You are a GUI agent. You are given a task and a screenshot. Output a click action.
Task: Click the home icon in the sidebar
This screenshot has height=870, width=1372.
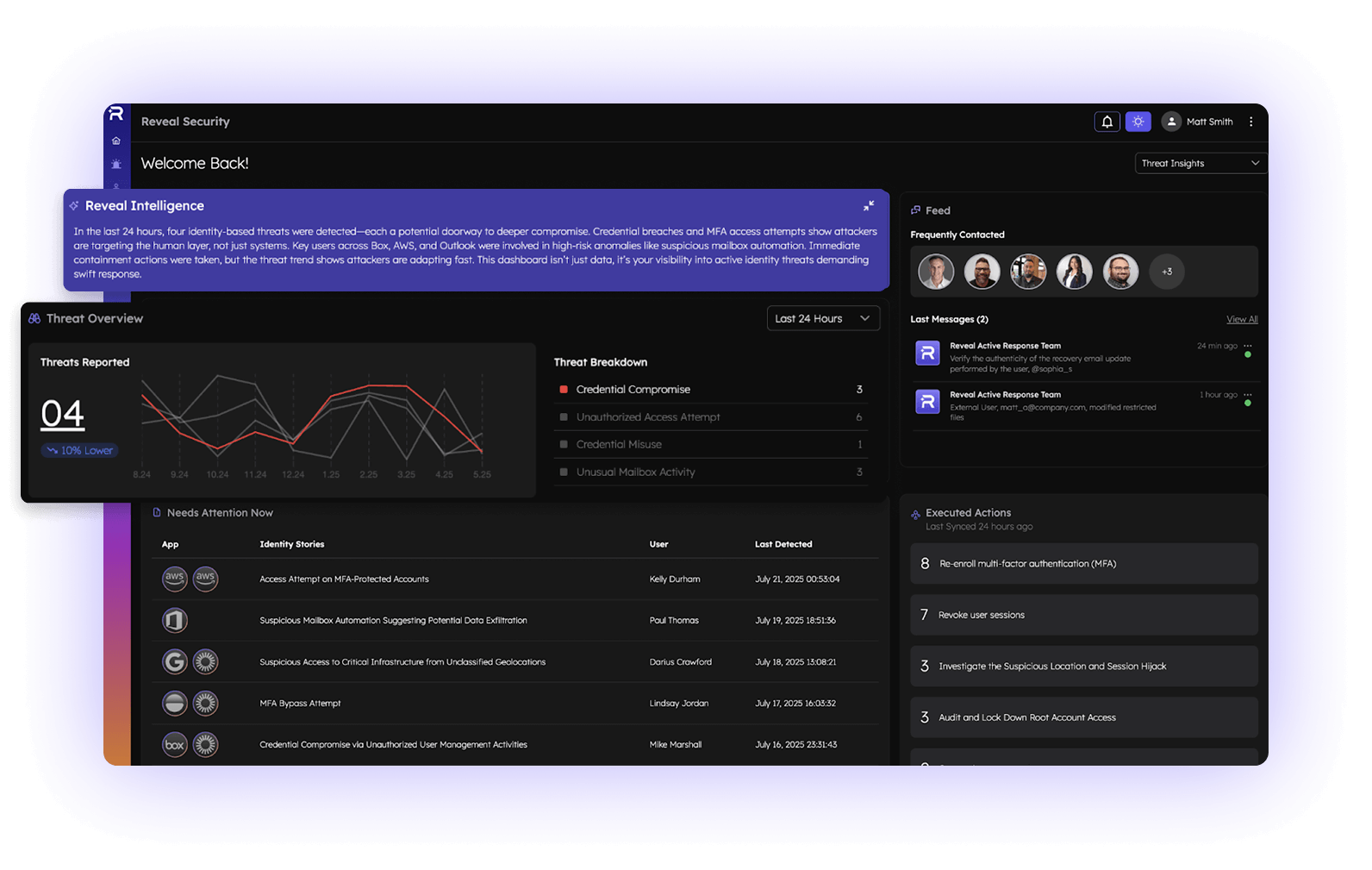tap(116, 141)
